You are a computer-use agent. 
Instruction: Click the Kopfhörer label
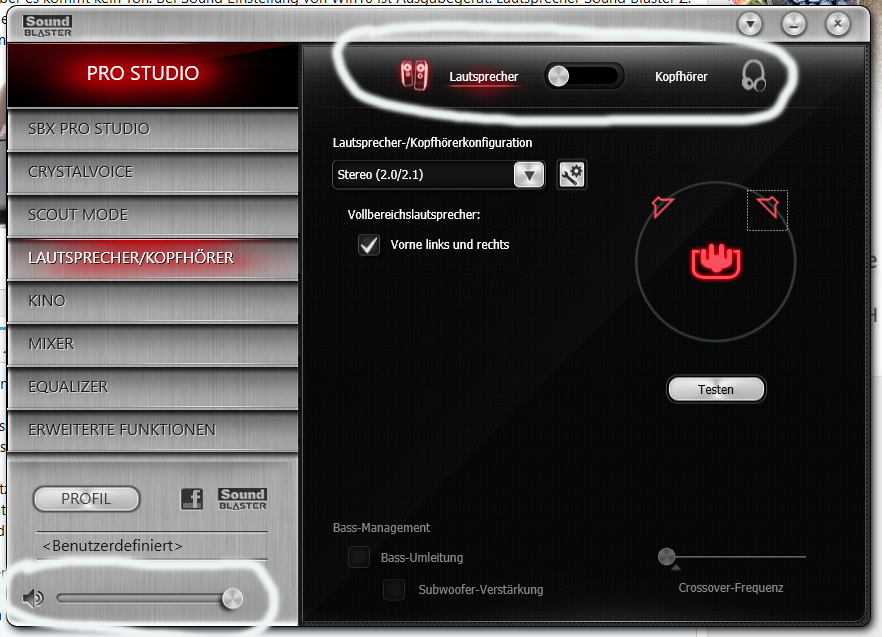tap(681, 77)
